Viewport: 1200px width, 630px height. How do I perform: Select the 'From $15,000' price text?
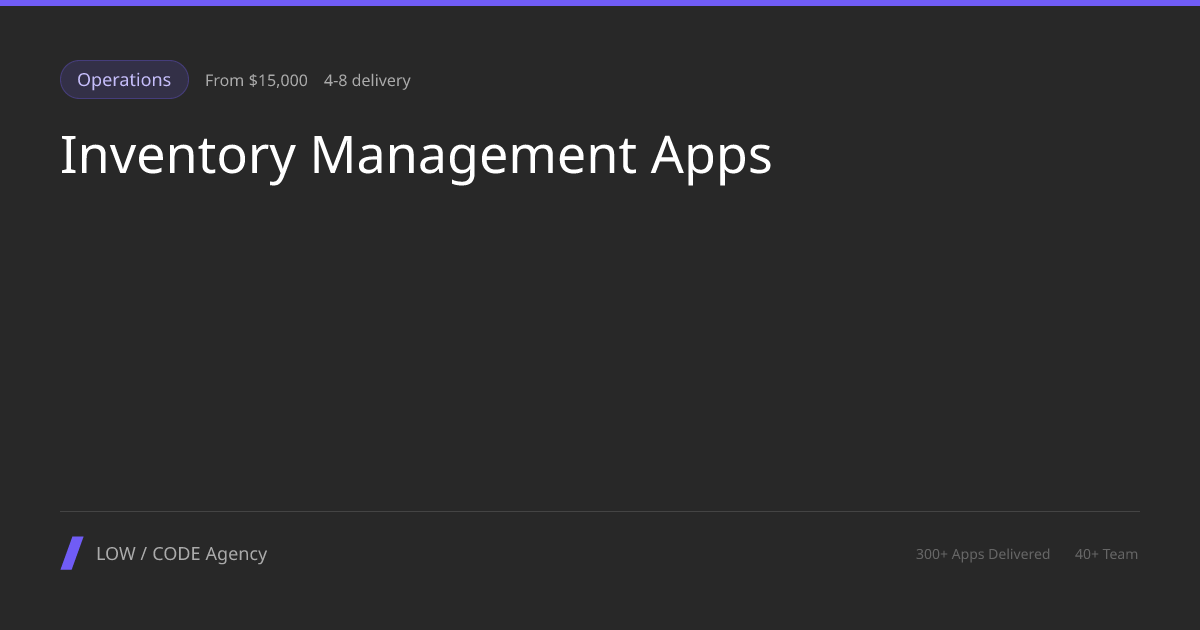(256, 81)
